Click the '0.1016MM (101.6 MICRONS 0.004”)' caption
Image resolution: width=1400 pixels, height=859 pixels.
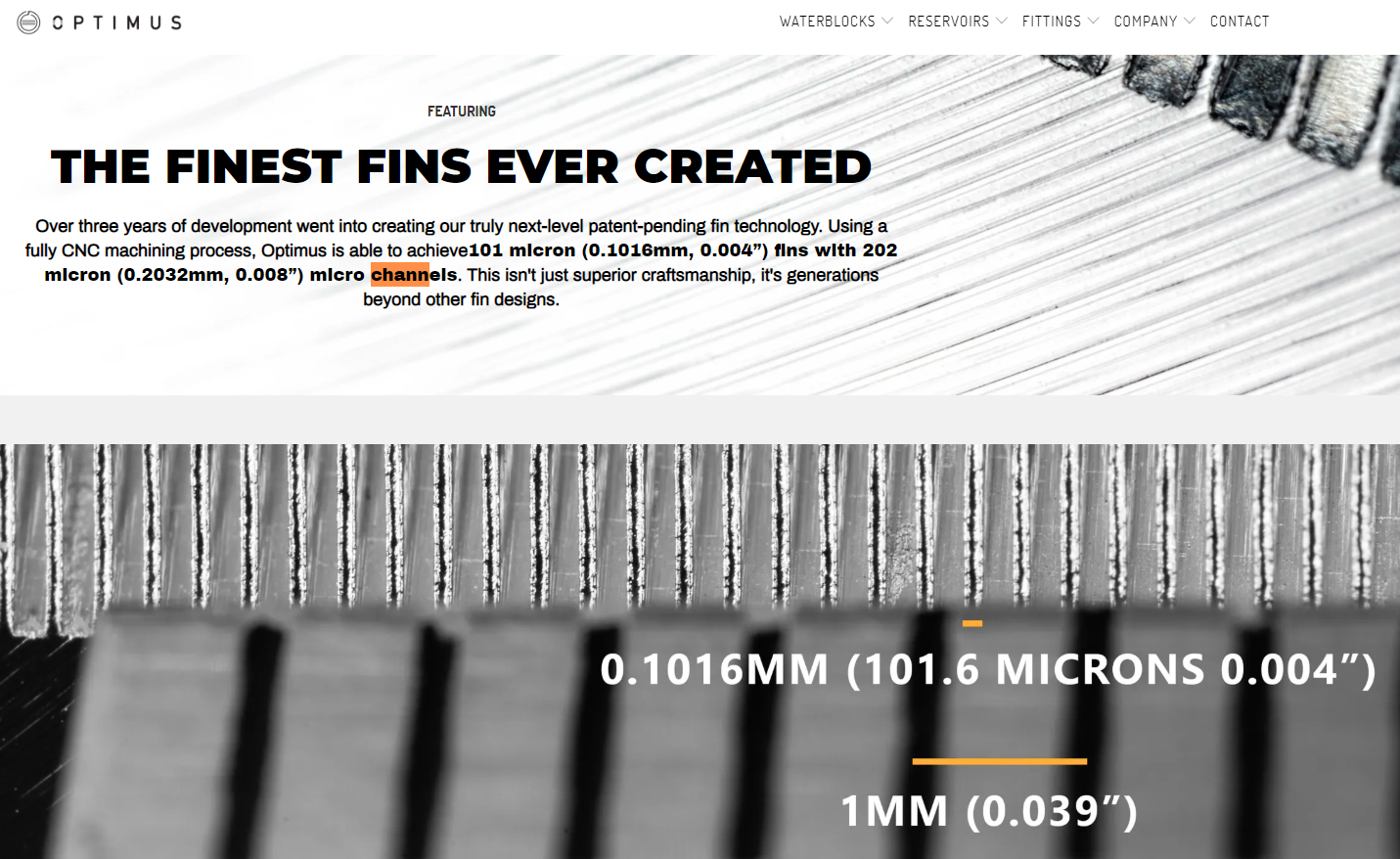point(988,670)
